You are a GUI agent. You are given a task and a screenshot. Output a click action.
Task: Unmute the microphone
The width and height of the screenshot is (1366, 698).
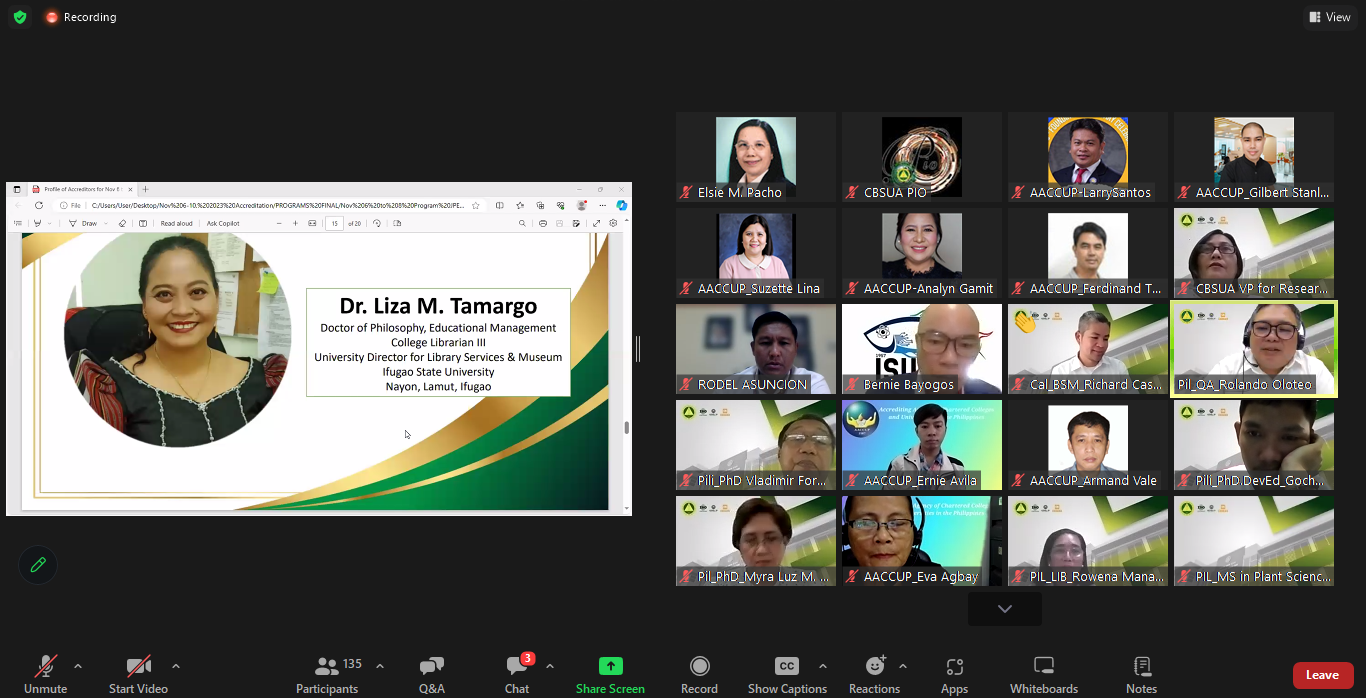pos(46,675)
